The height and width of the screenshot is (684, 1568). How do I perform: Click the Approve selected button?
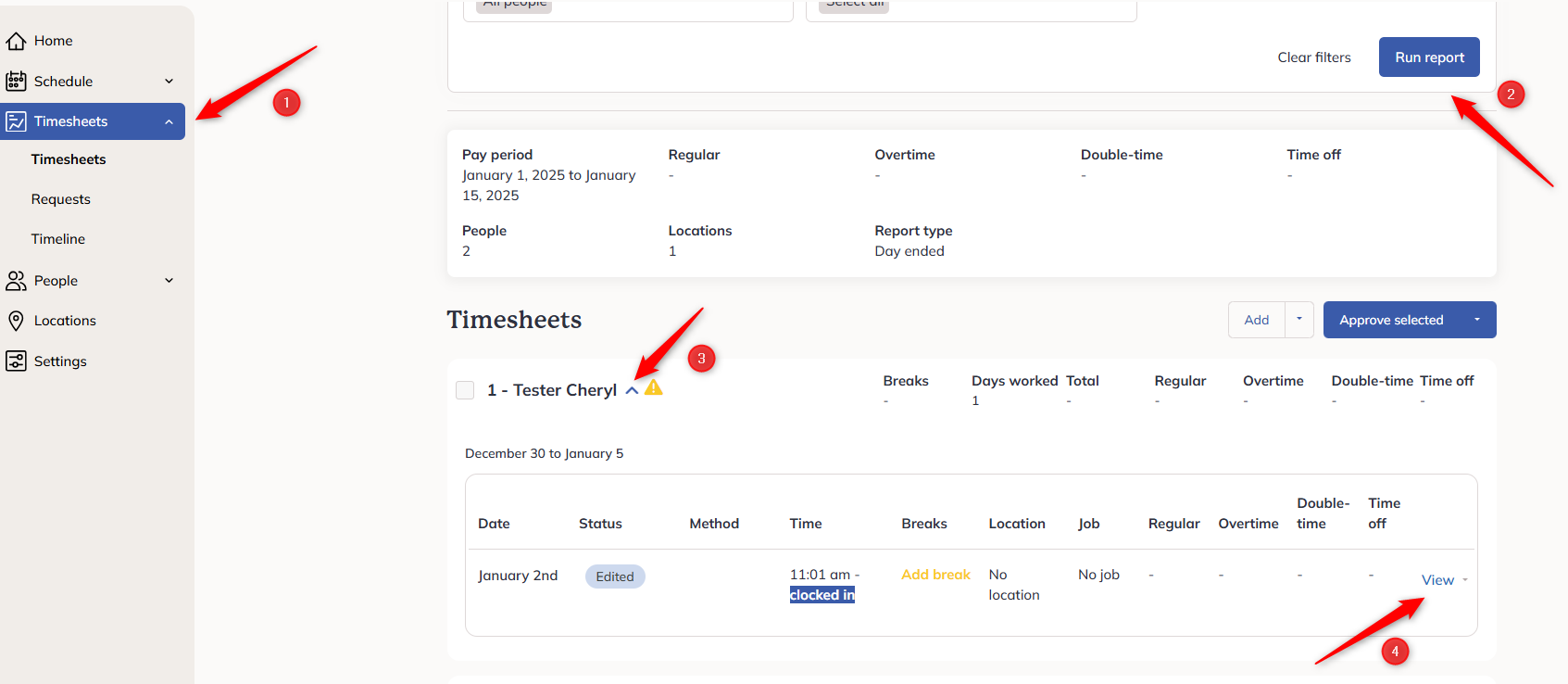[x=1391, y=320]
